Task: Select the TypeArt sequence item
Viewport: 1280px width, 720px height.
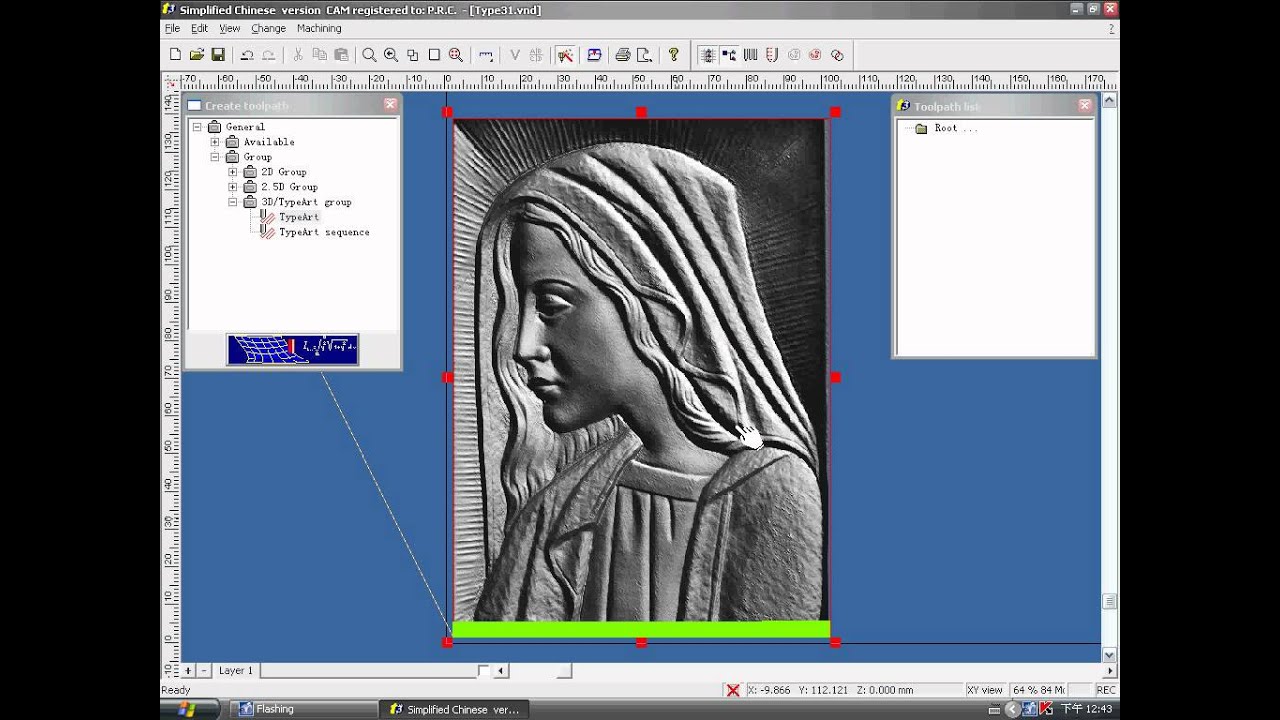Action: 324,232
